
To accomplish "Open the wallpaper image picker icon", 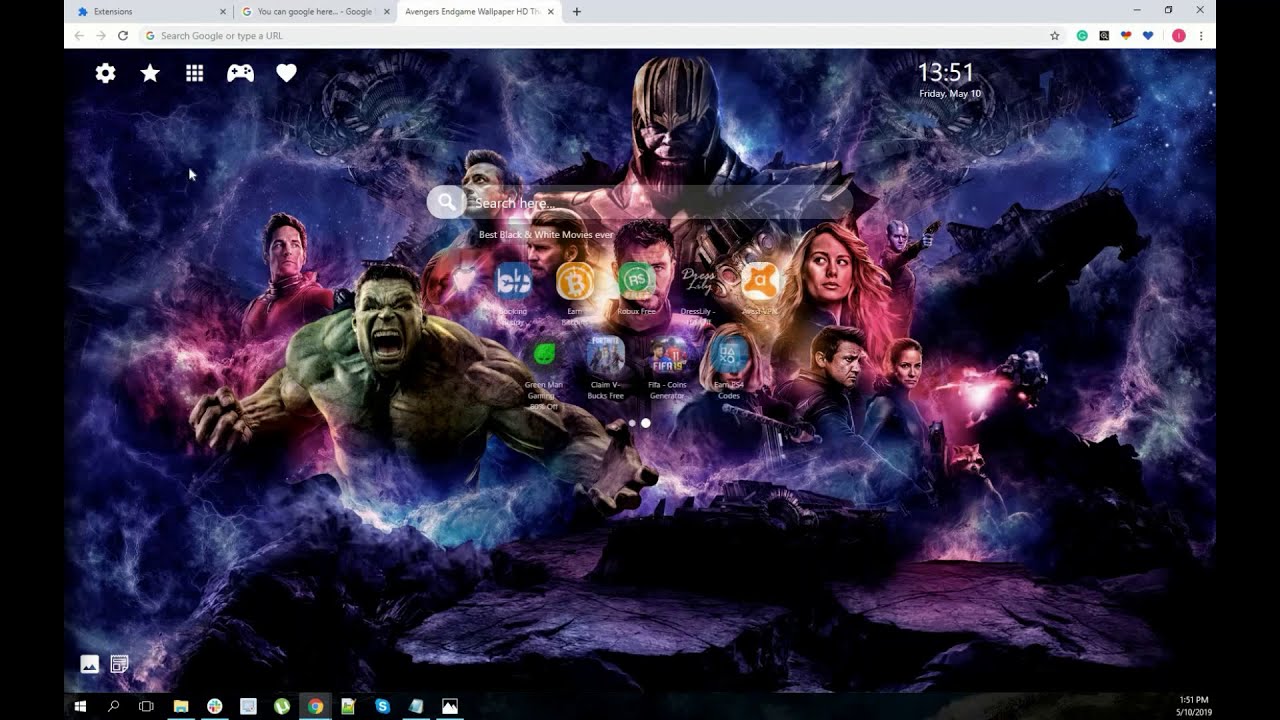I will 90,663.
